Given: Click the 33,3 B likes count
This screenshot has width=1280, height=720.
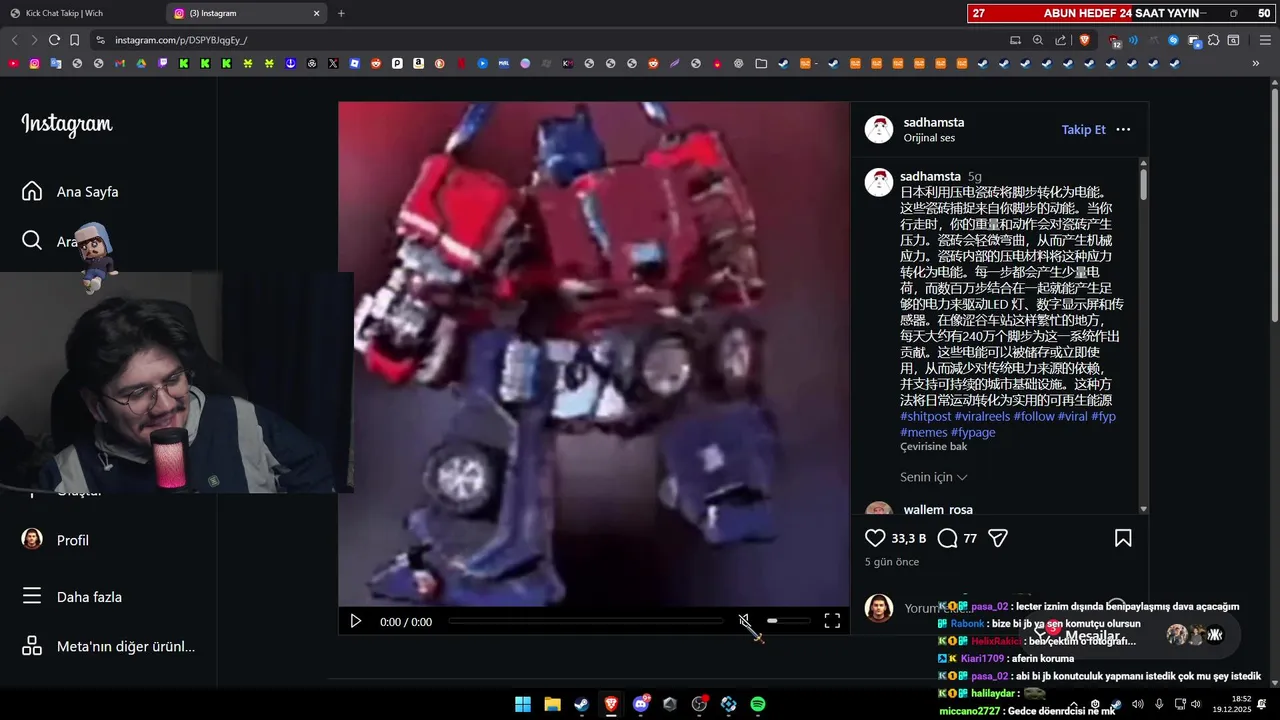Looking at the screenshot, I should coord(909,538).
